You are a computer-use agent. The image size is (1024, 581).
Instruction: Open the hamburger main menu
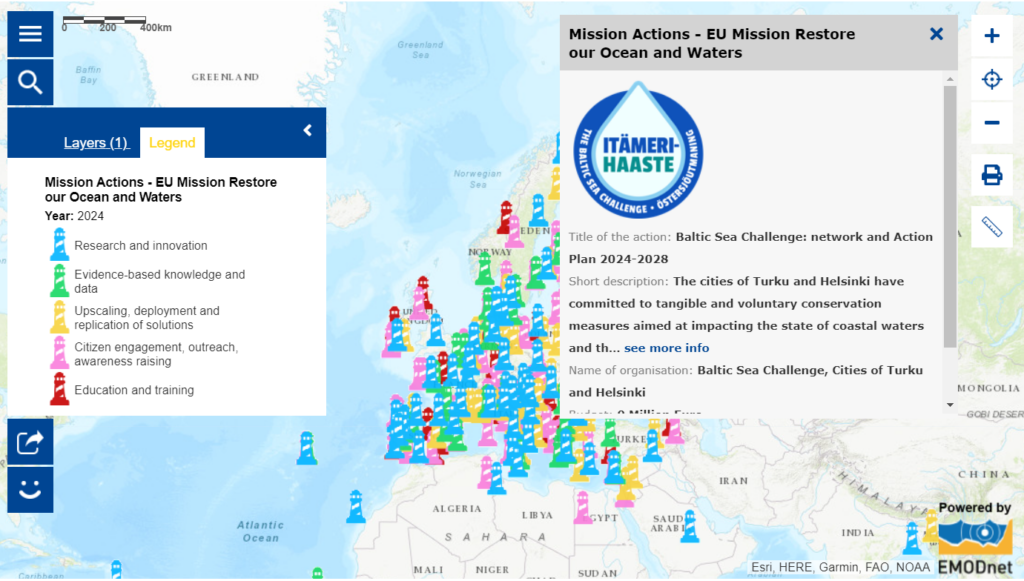click(x=30, y=34)
